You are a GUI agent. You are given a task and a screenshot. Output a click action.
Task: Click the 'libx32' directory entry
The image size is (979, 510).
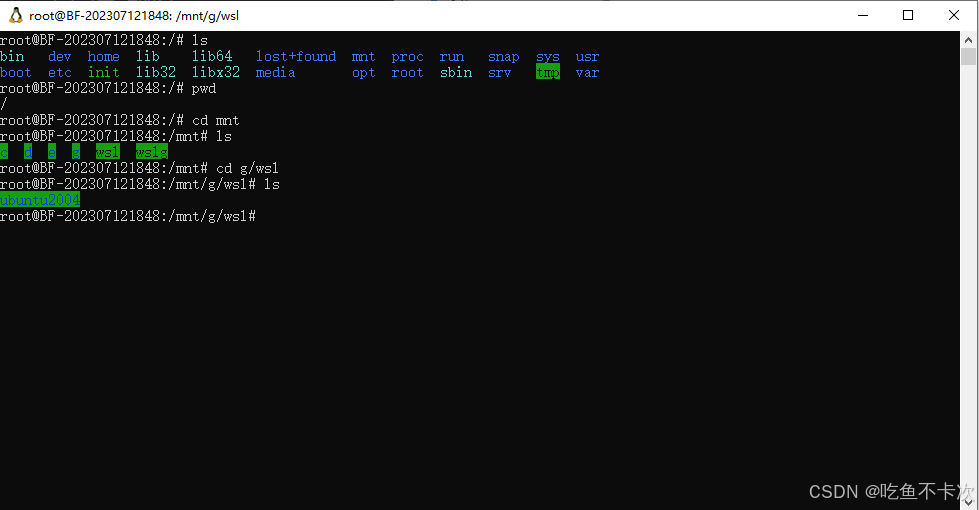(x=216, y=72)
